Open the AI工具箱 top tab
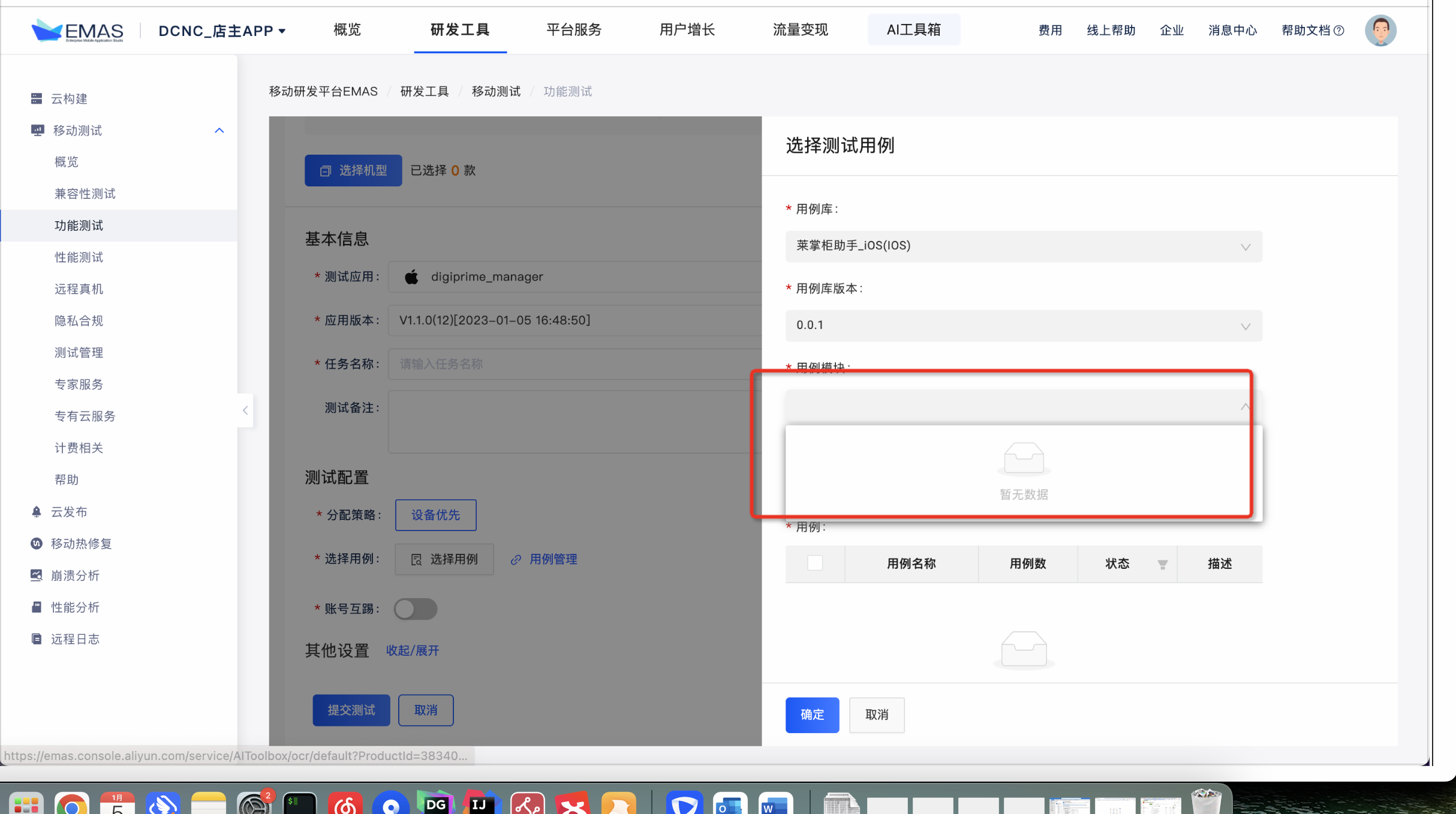Viewport: 1456px width, 814px height. coord(913,29)
